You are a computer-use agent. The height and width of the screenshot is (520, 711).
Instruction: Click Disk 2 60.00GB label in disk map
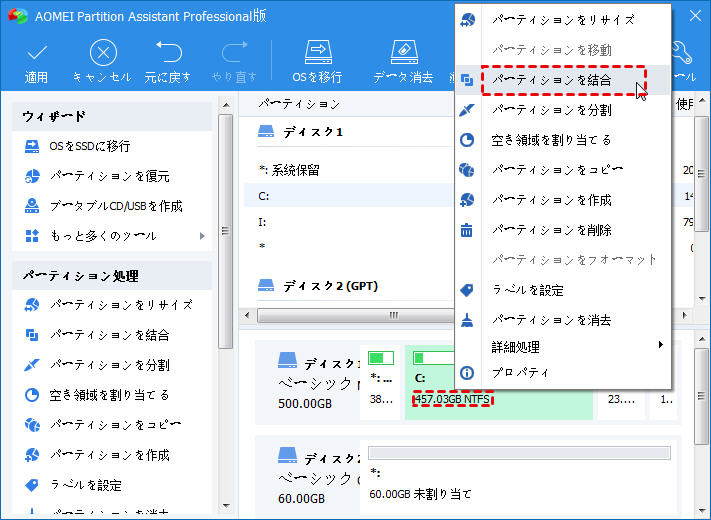point(302,499)
